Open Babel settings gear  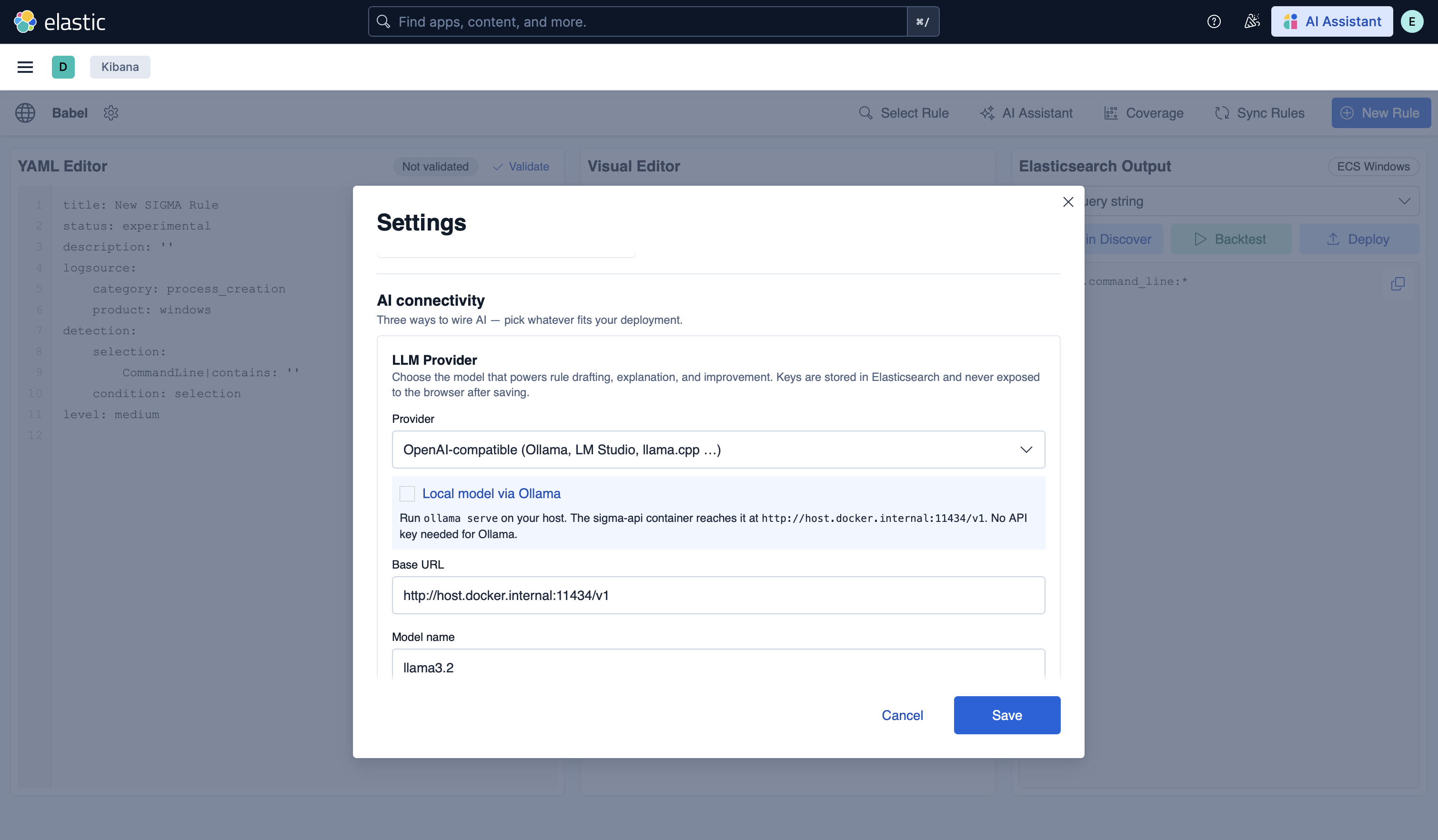pos(111,113)
